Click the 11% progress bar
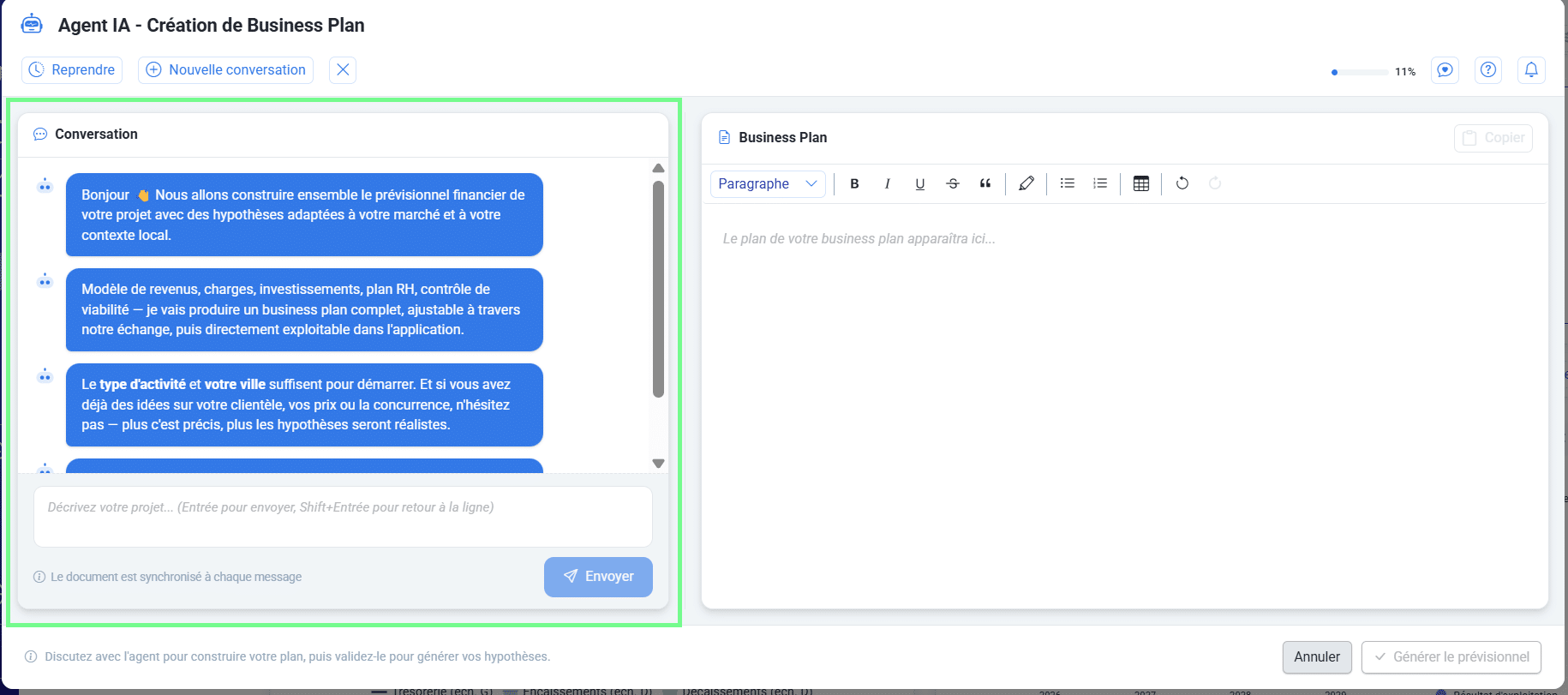Viewport: 1568px width, 695px height. [1360, 72]
